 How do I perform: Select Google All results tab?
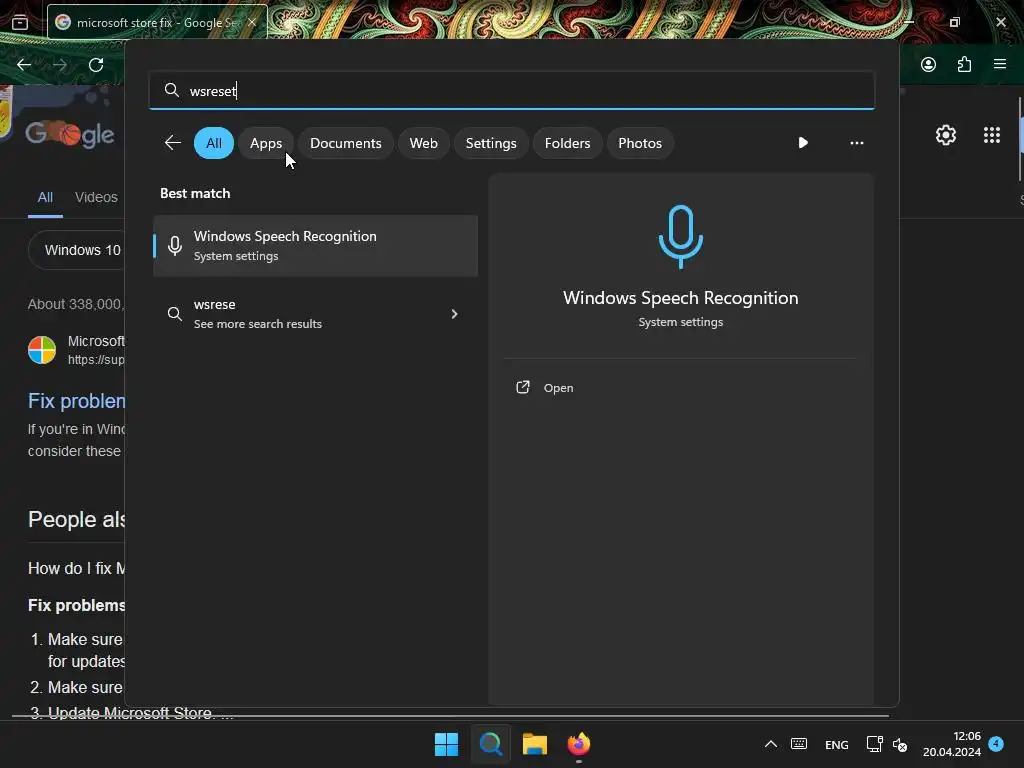(x=45, y=197)
